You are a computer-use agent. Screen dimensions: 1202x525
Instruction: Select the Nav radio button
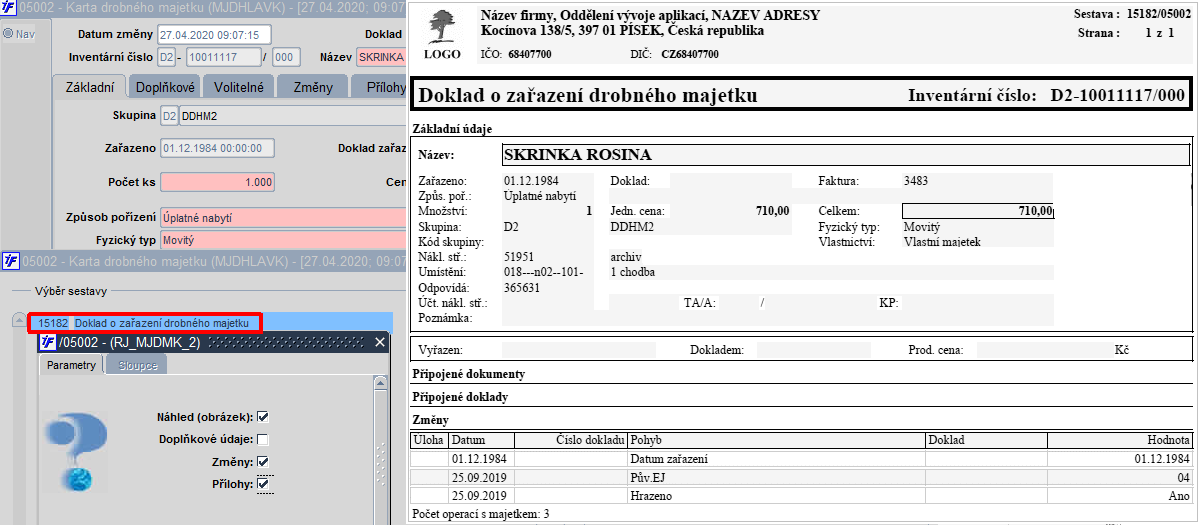coord(8,34)
